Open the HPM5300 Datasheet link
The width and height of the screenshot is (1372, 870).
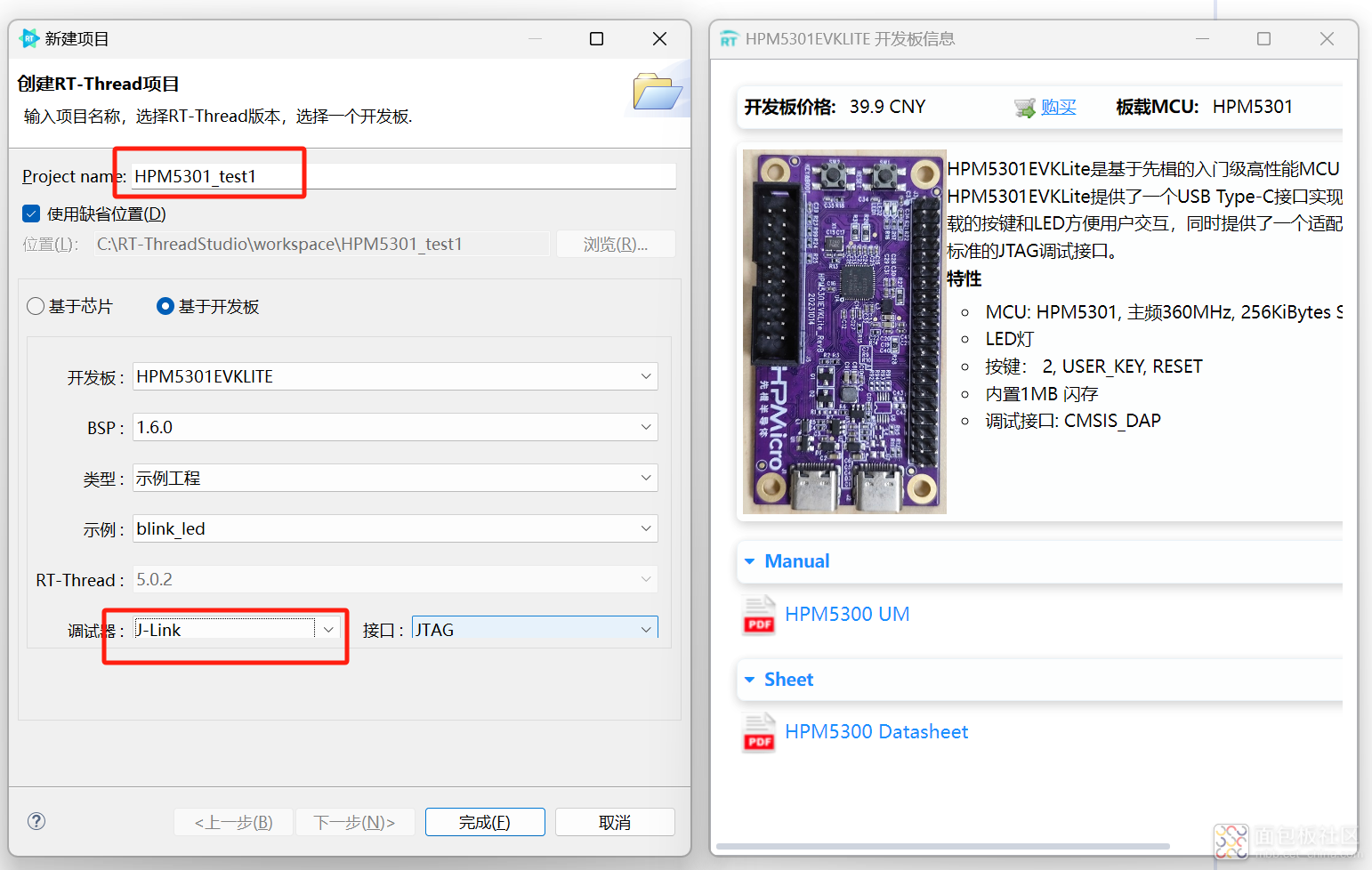coord(876,731)
